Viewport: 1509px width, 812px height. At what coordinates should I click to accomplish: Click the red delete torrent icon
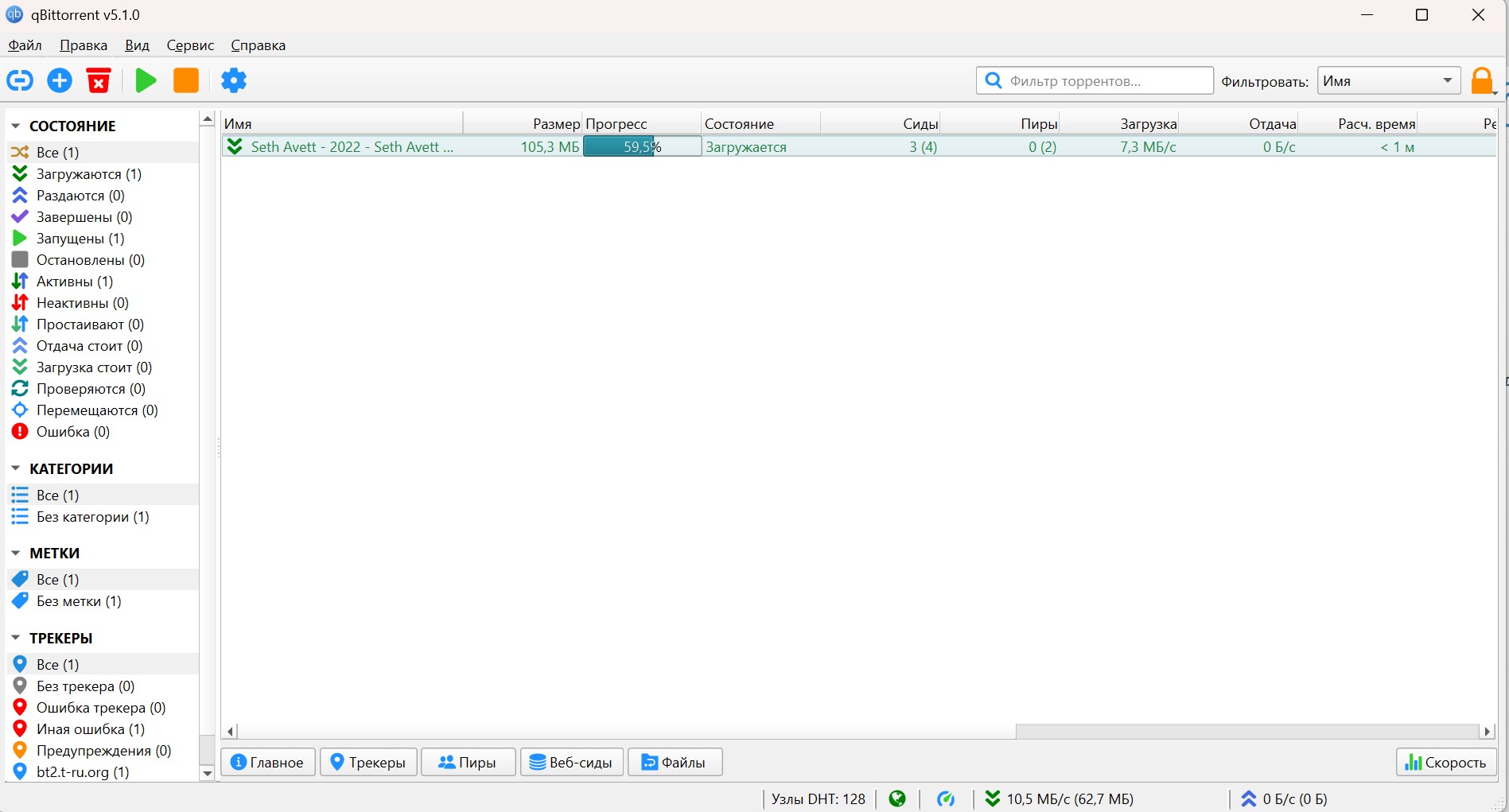(x=99, y=80)
